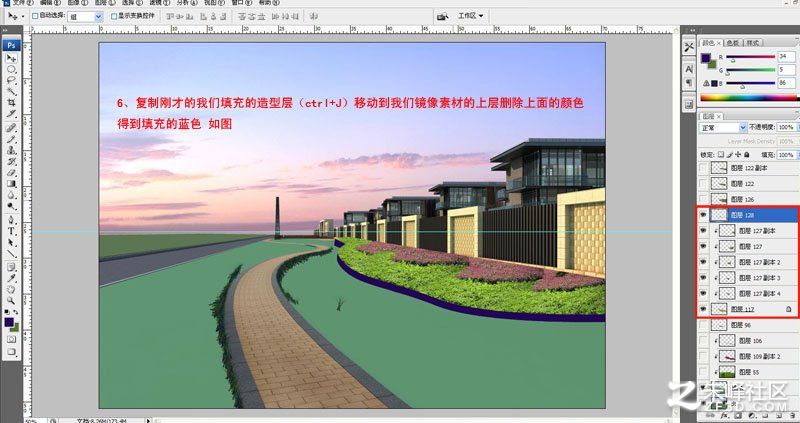The image size is (800, 423).
Task: Click the foreground color swatch in toolbox
Action: (9, 322)
